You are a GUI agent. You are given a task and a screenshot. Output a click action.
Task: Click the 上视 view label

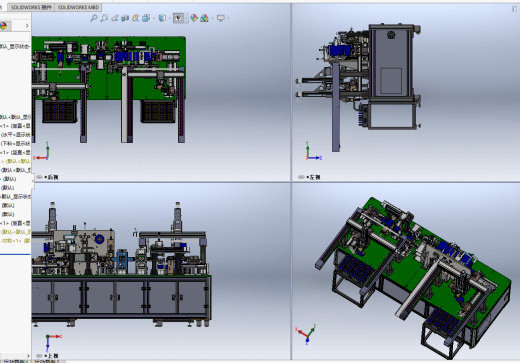[53, 356]
